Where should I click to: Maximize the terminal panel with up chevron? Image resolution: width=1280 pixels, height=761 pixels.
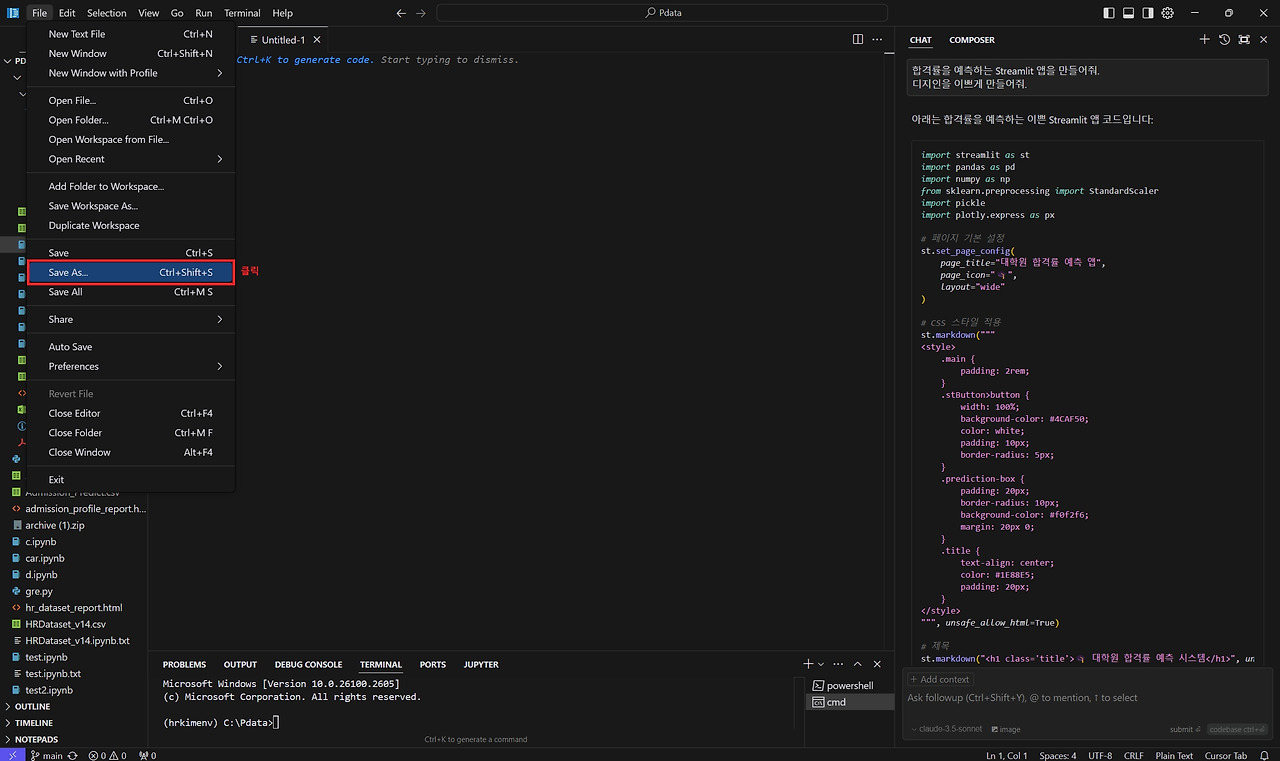point(857,664)
